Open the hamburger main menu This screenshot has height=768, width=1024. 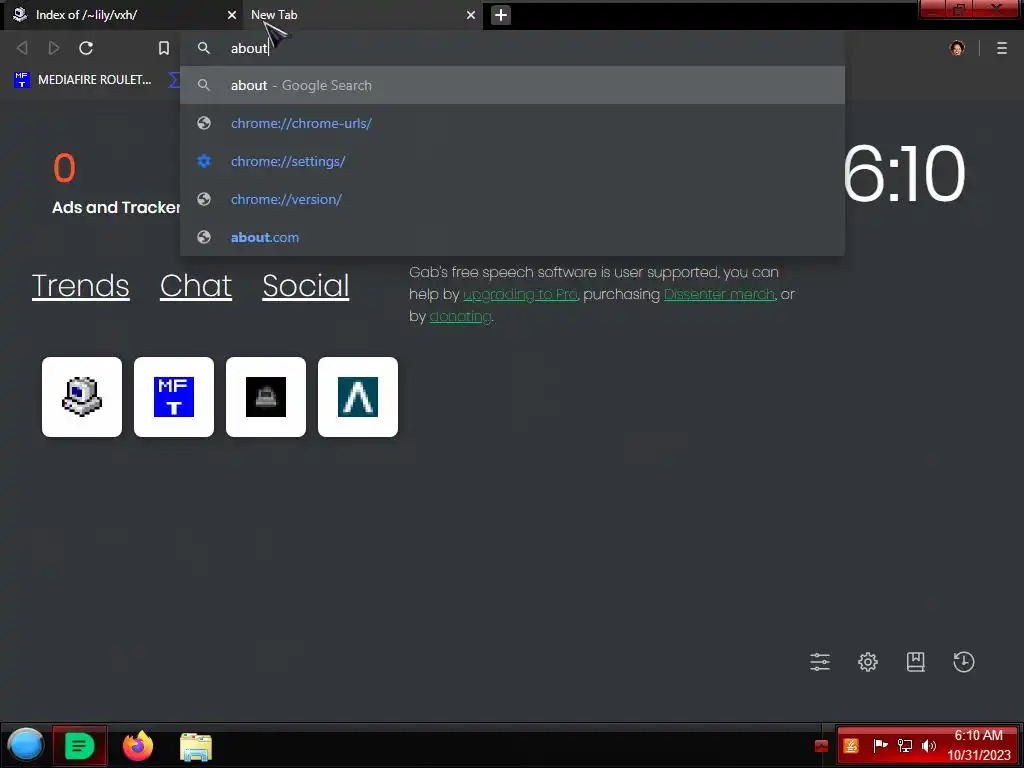point(1002,48)
